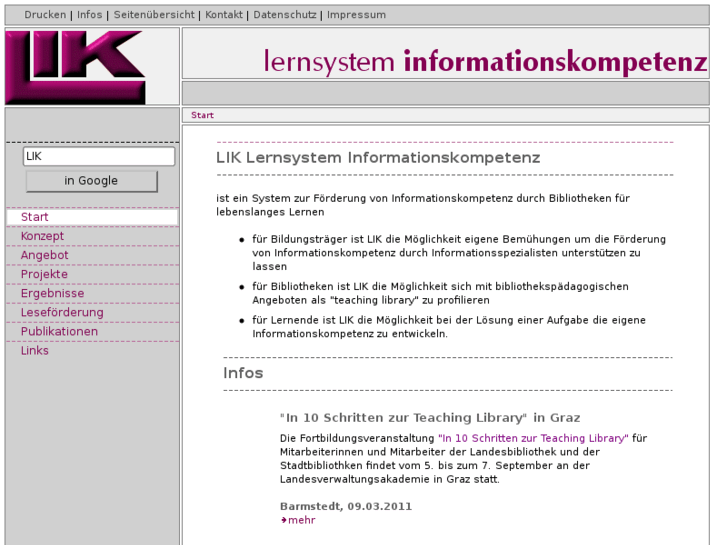Viewport: 727px width, 545px height.
Task: Open the Drucken link in the top bar
Action: (x=45, y=15)
